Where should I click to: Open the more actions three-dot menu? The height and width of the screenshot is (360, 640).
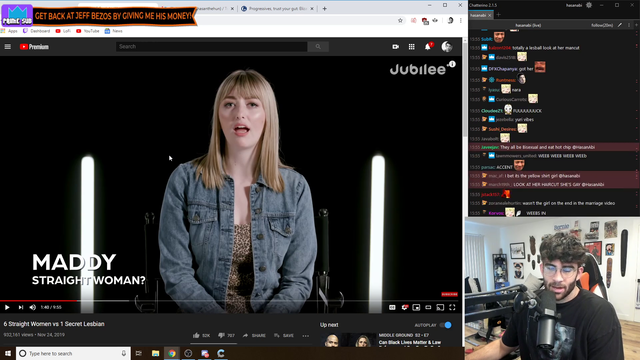point(306,336)
